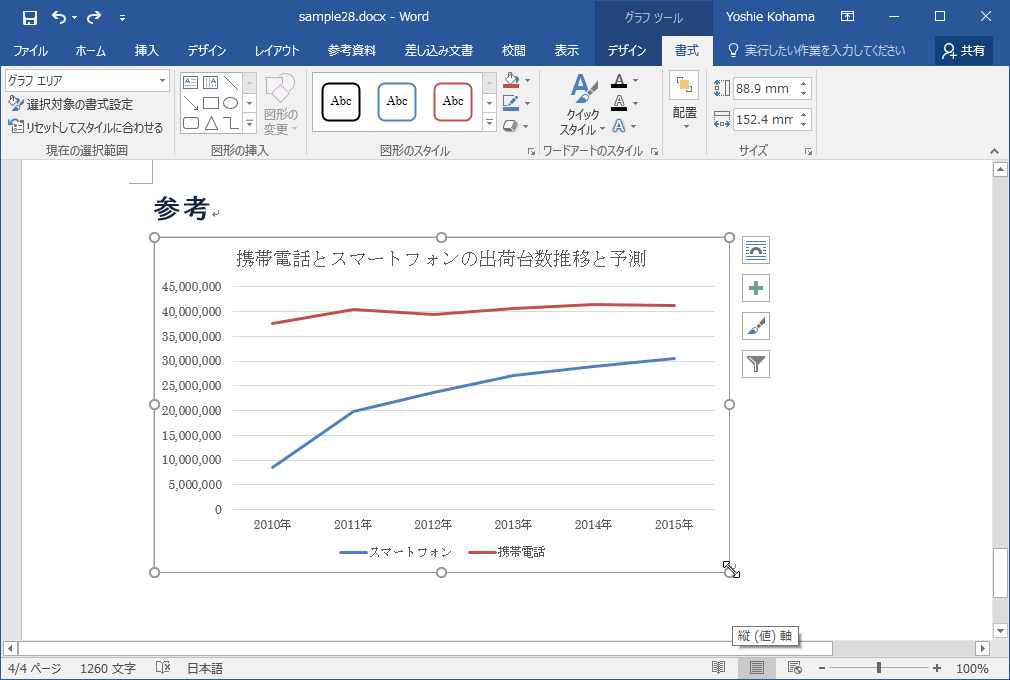Open the chart Layout Options button
1010x680 pixels.
tap(756, 250)
